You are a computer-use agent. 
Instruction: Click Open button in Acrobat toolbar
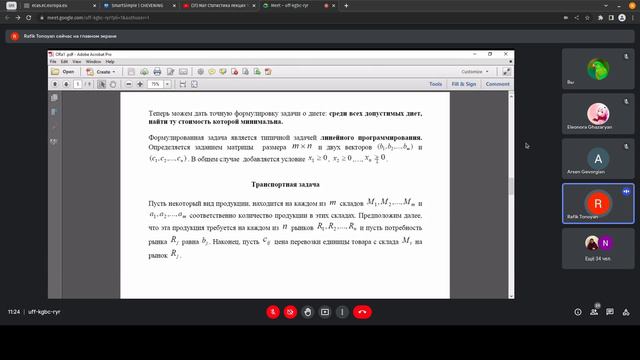point(63,72)
